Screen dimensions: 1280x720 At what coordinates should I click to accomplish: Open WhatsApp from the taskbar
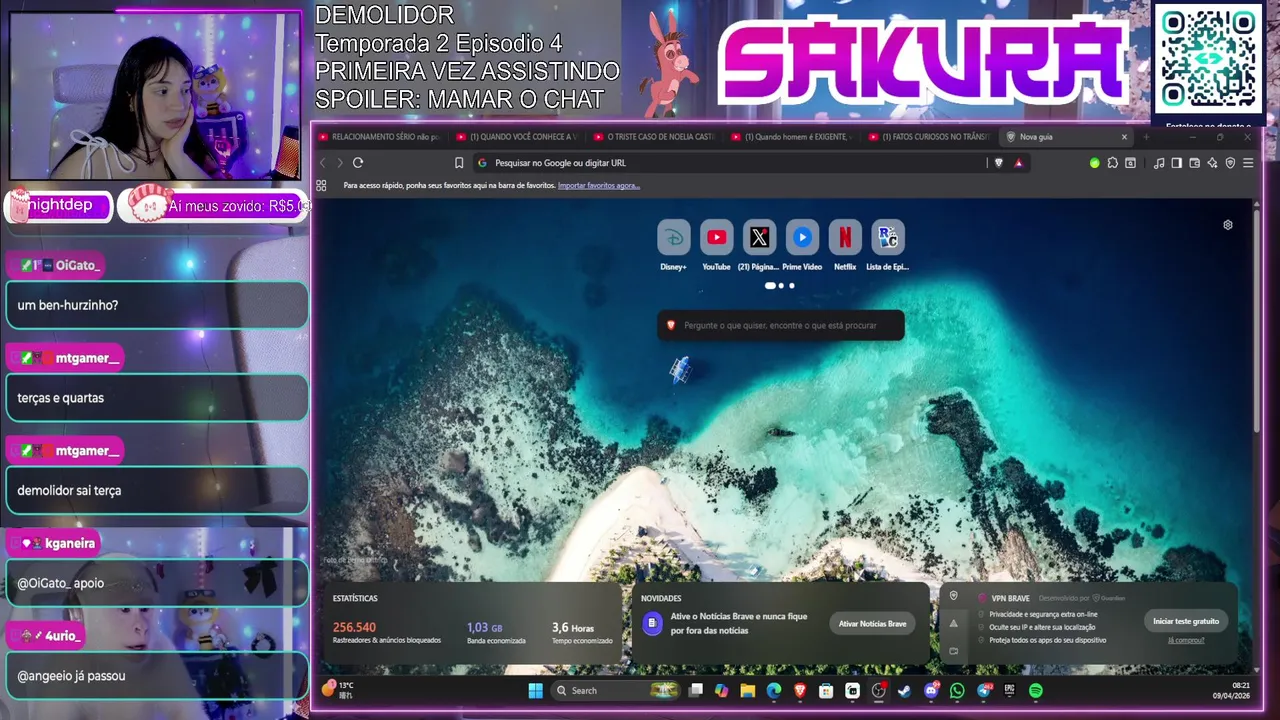[957, 690]
